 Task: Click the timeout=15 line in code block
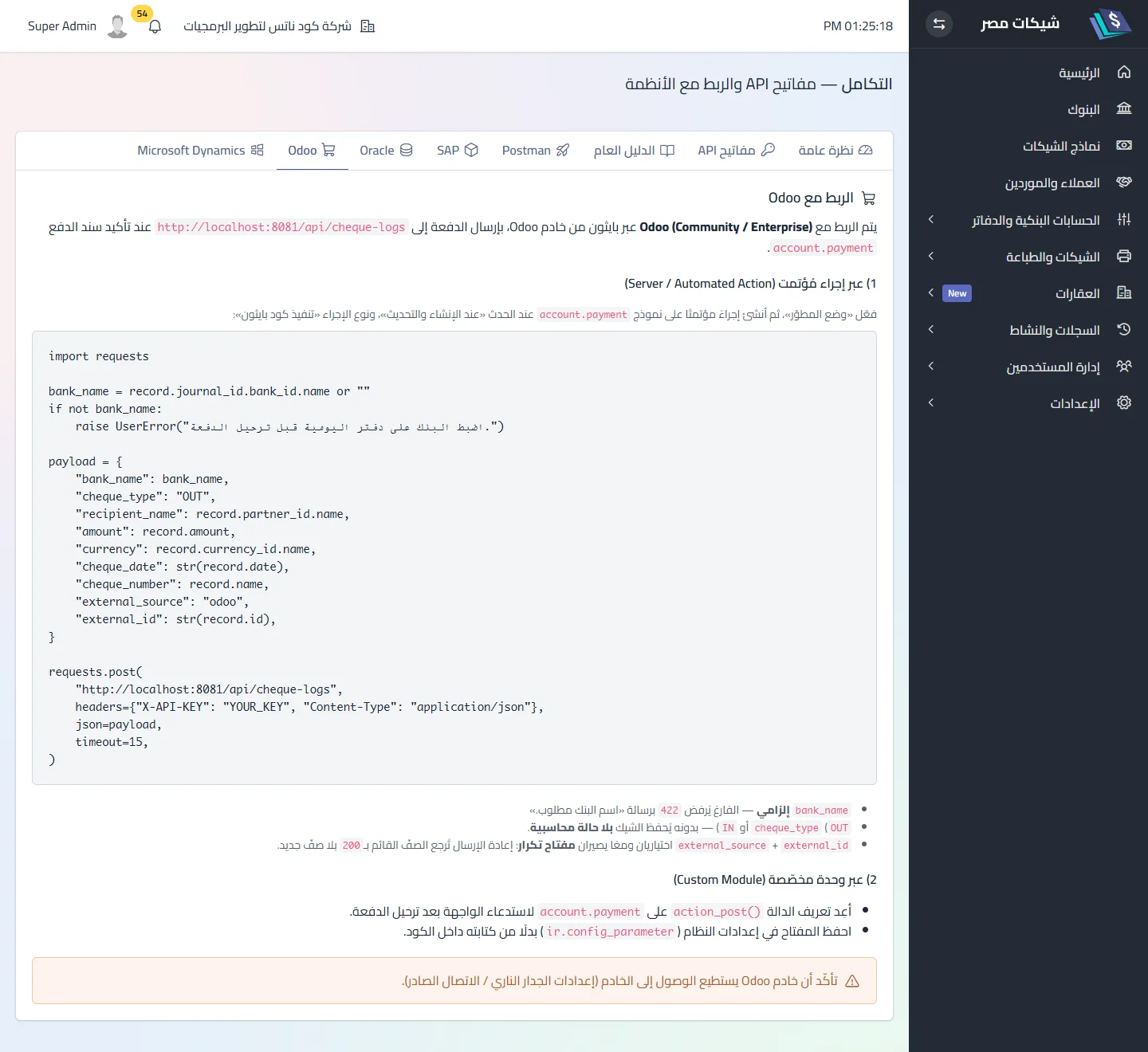tap(112, 742)
